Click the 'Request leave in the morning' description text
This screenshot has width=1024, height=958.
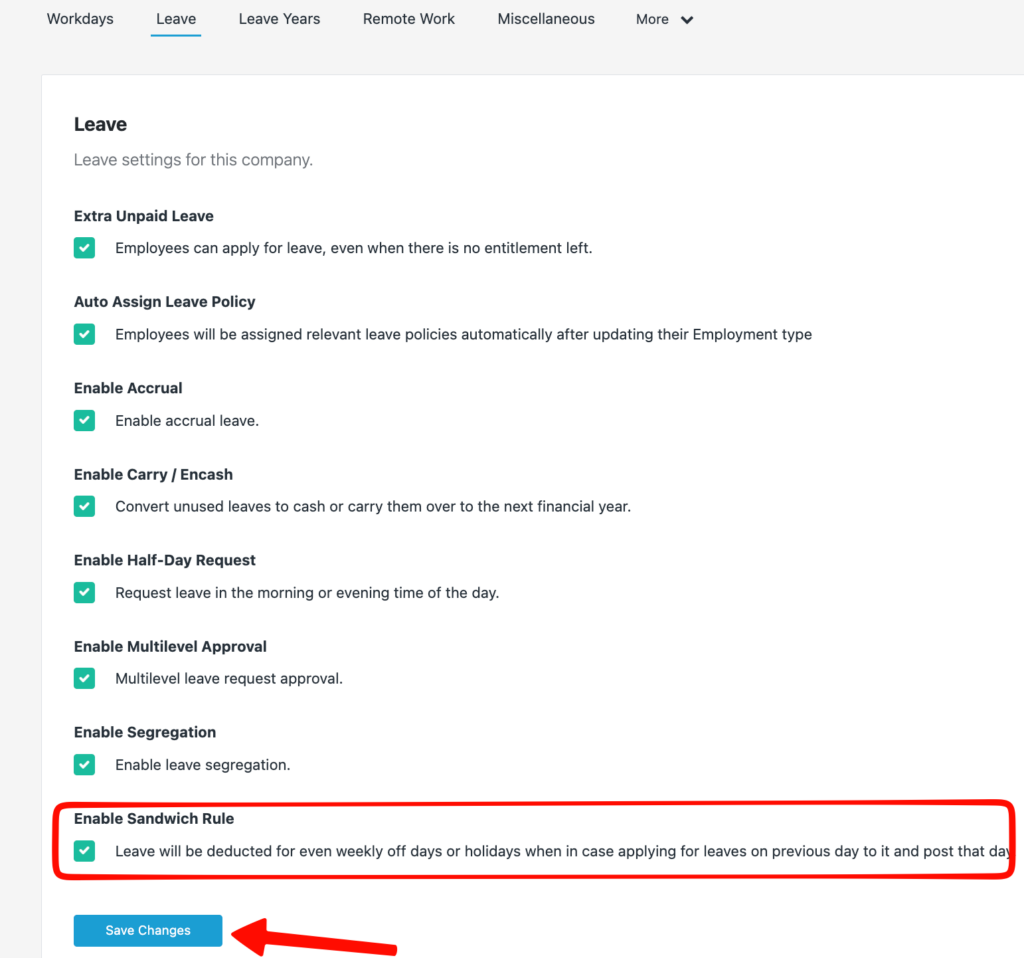click(x=306, y=592)
